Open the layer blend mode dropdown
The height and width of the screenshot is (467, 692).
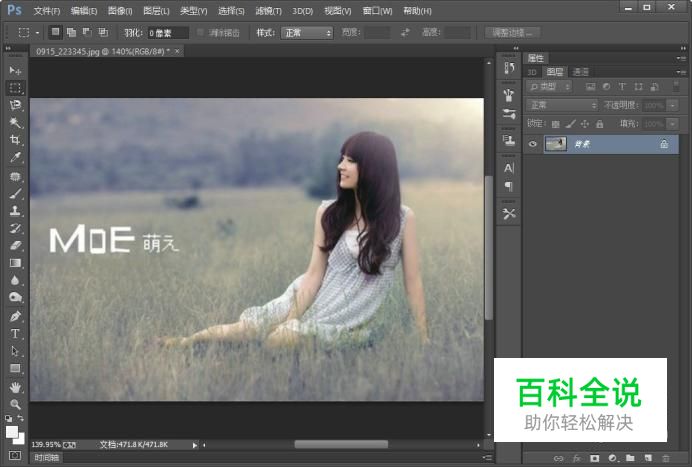click(x=562, y=105)
